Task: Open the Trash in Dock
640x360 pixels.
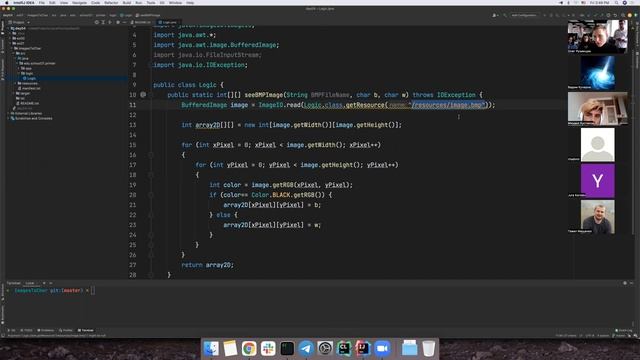Action: click(429, 348)
